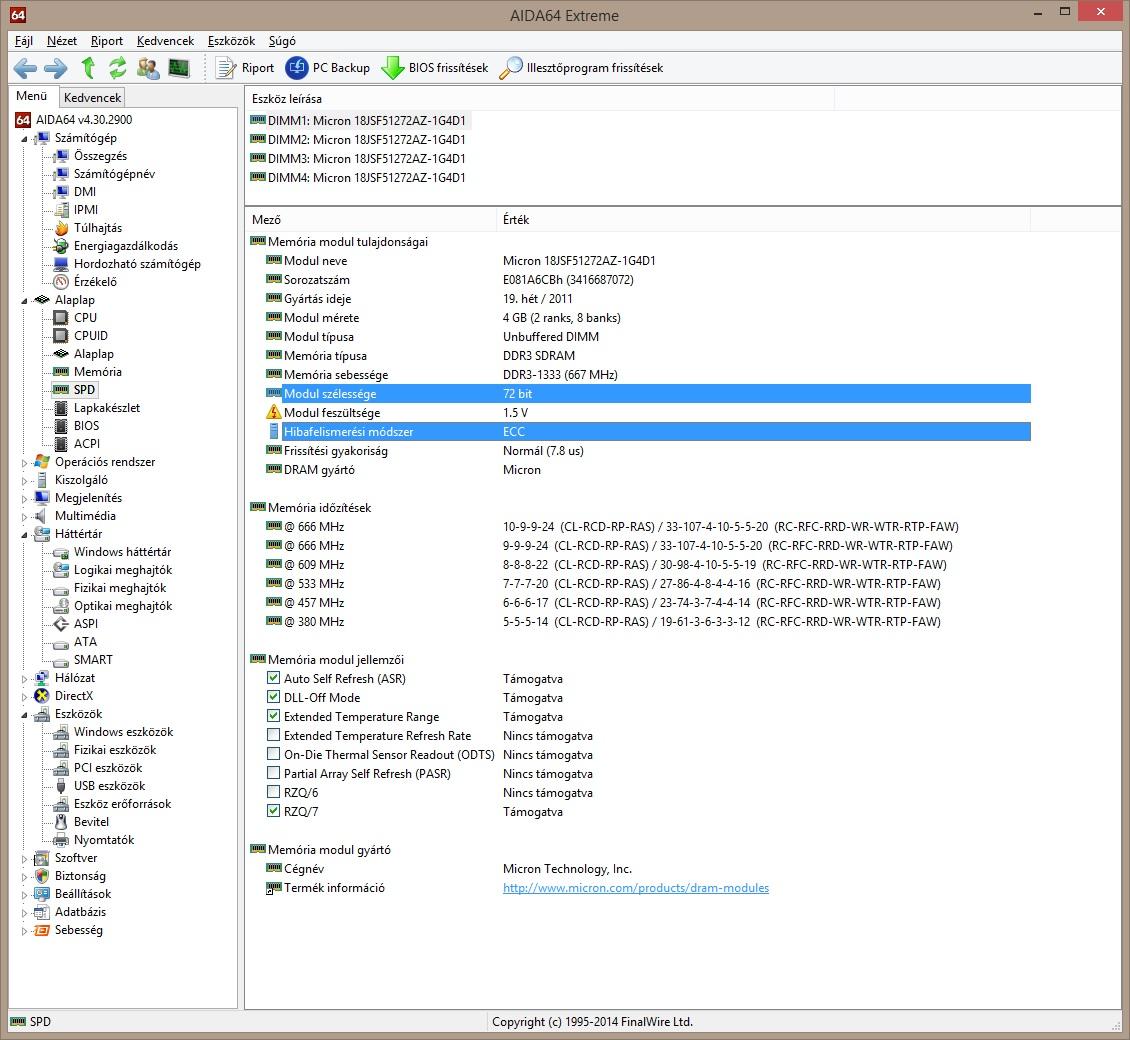1130x1040 pixels.
Task: Select DIMM4 Micron device row
Action: pos(359,177)
